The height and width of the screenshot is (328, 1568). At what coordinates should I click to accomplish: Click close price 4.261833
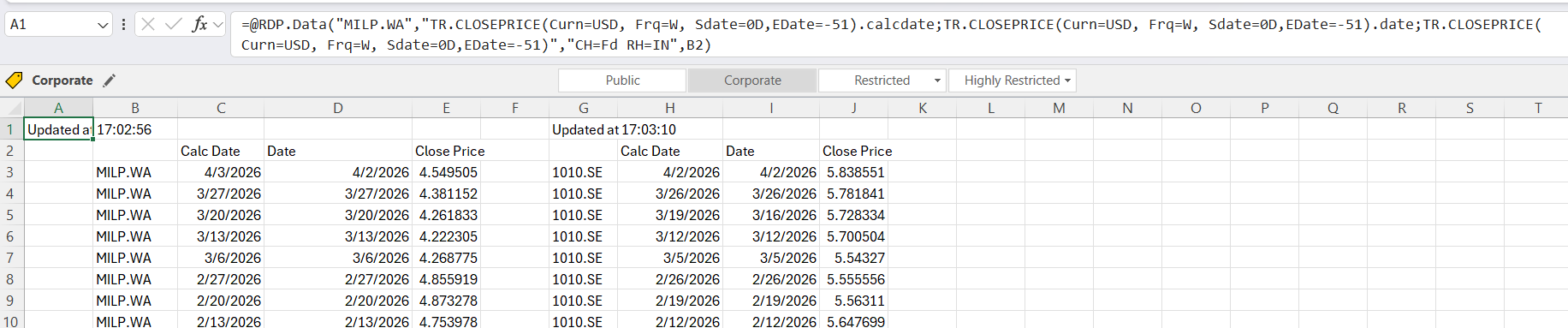click(x=446, y=215)
